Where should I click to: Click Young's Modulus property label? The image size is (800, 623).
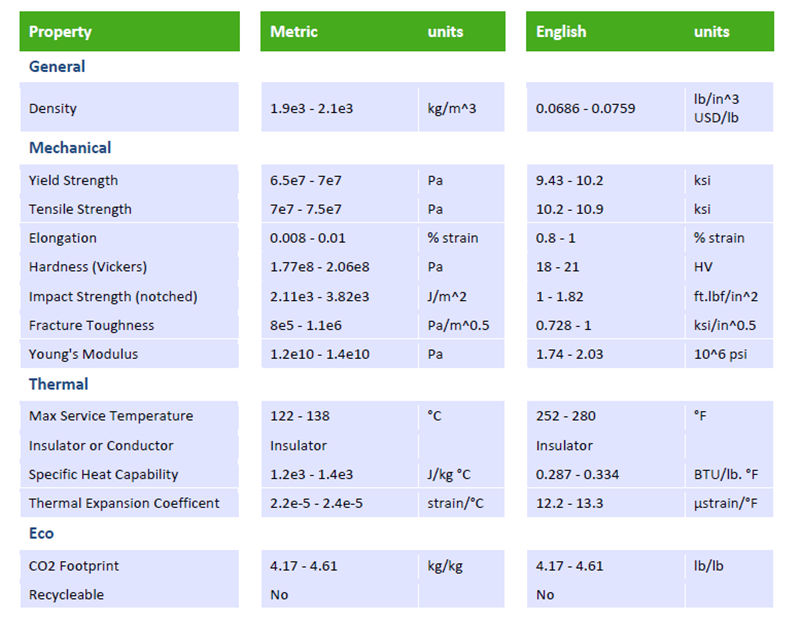click(x=83, y=354)
